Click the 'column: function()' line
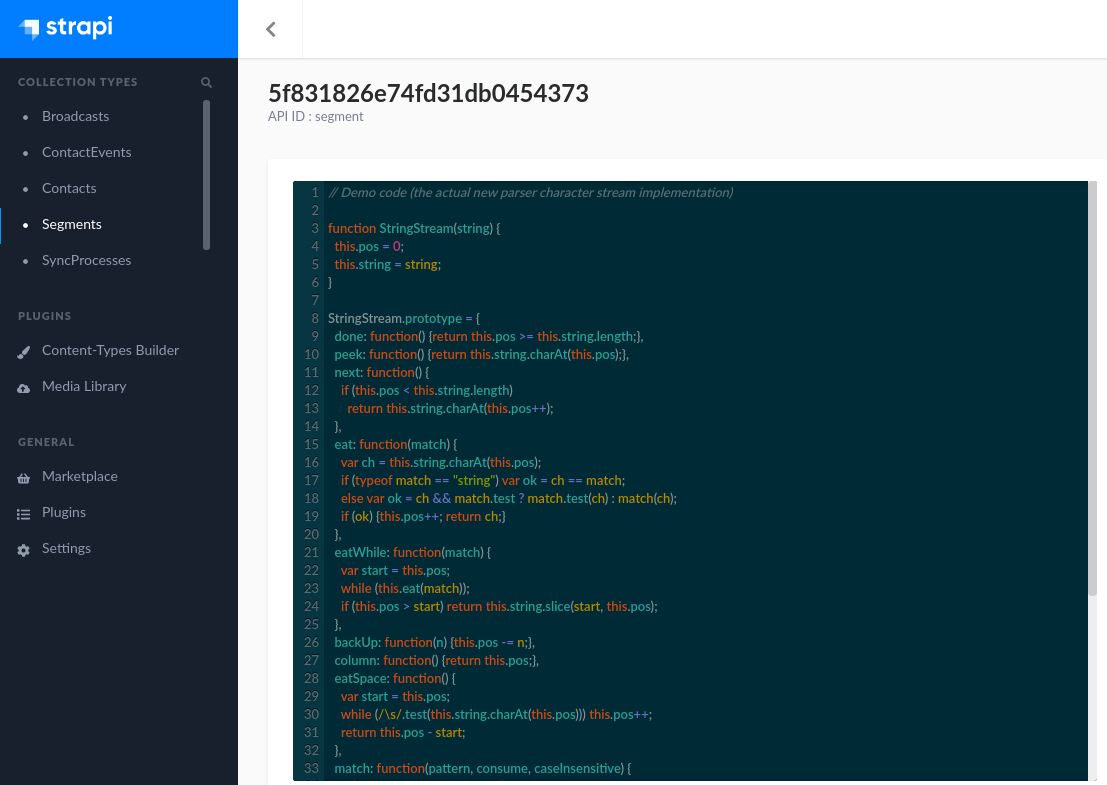Image resolution: width=1107 pixels, height=785 pixels. (x=436, y=661)
